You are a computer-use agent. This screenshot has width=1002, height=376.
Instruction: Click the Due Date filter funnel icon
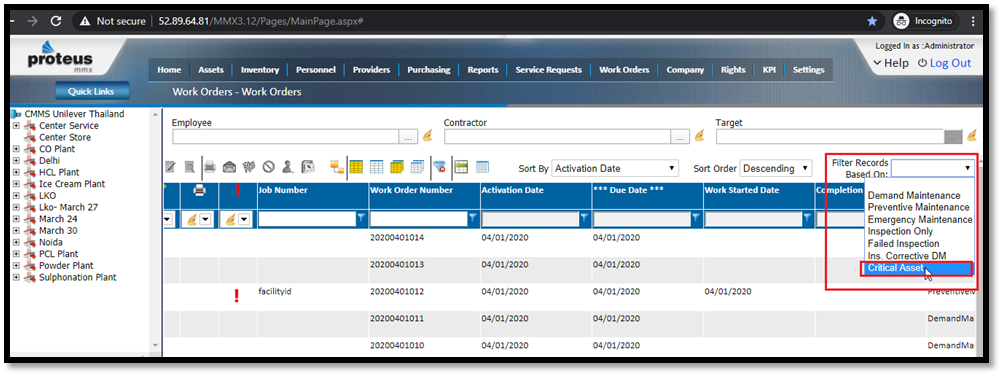[x=697, y=219]
